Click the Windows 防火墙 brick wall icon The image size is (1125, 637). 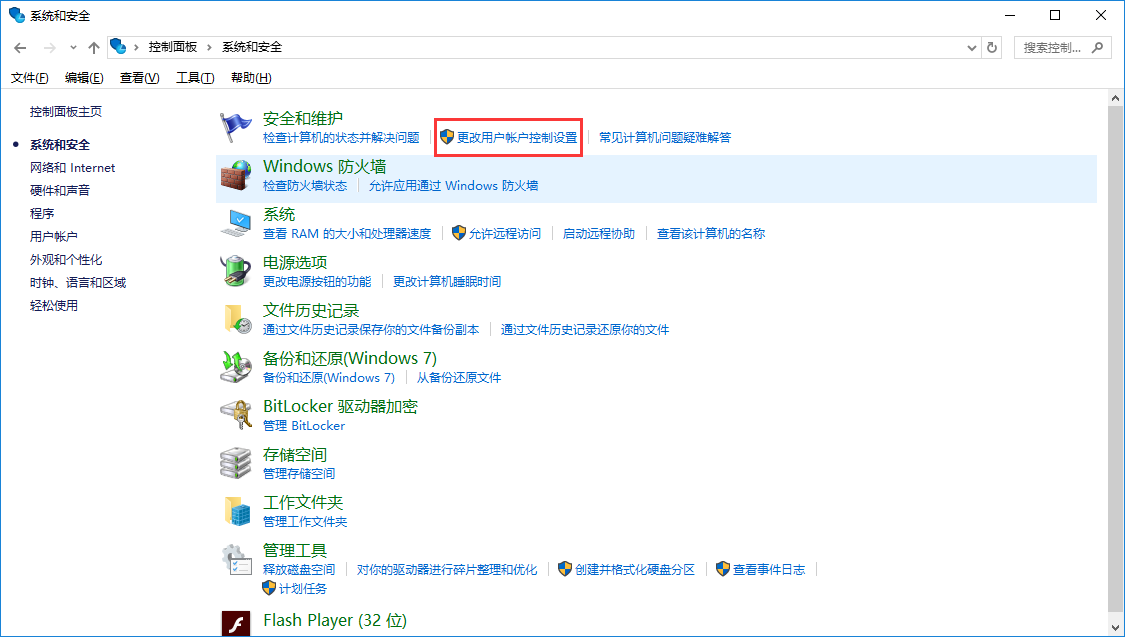pyautogui.click(x=236, y=173)
